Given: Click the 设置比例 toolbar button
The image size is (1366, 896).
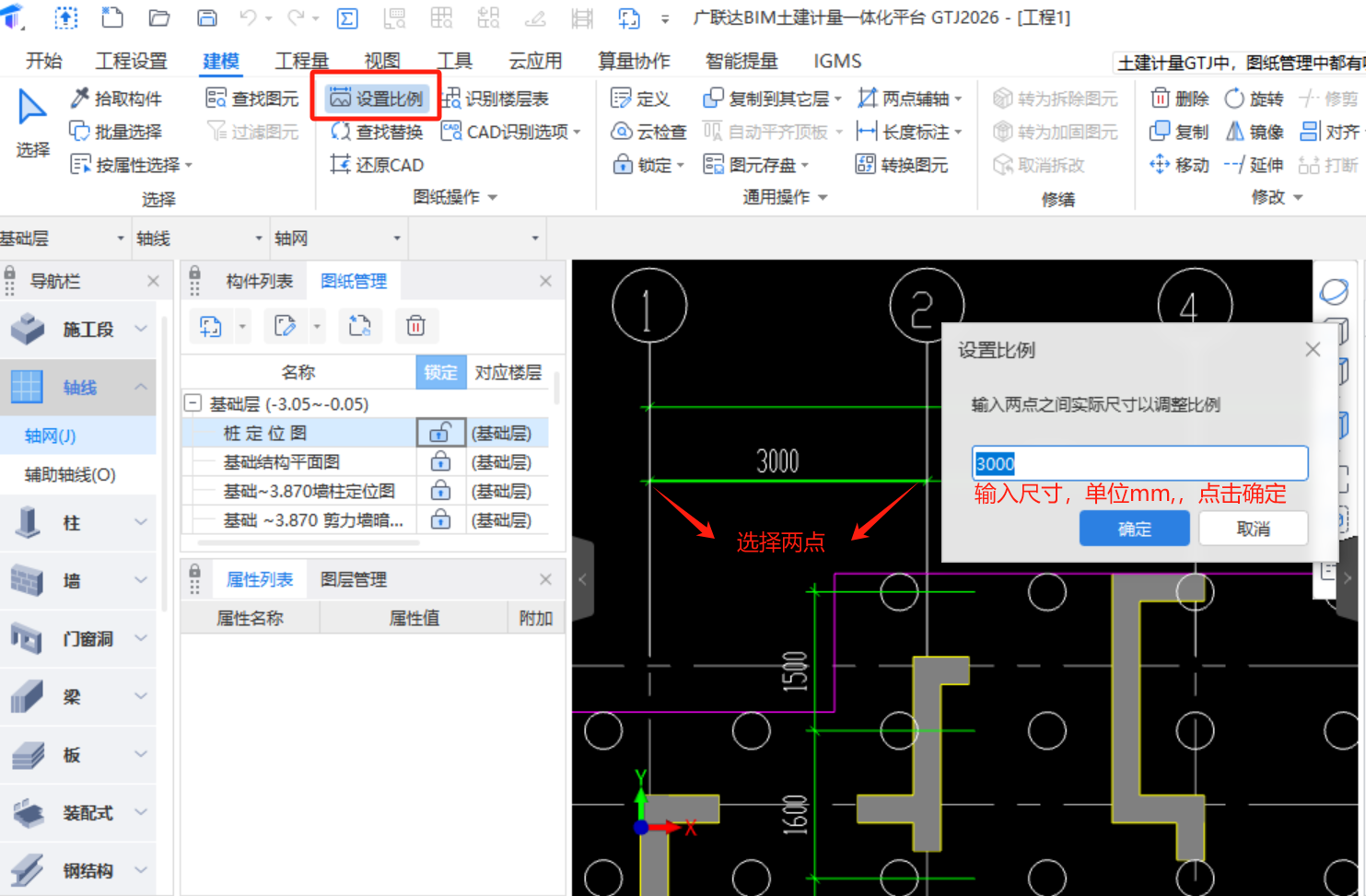Looking at the screenshot, I should click(377, 99).
